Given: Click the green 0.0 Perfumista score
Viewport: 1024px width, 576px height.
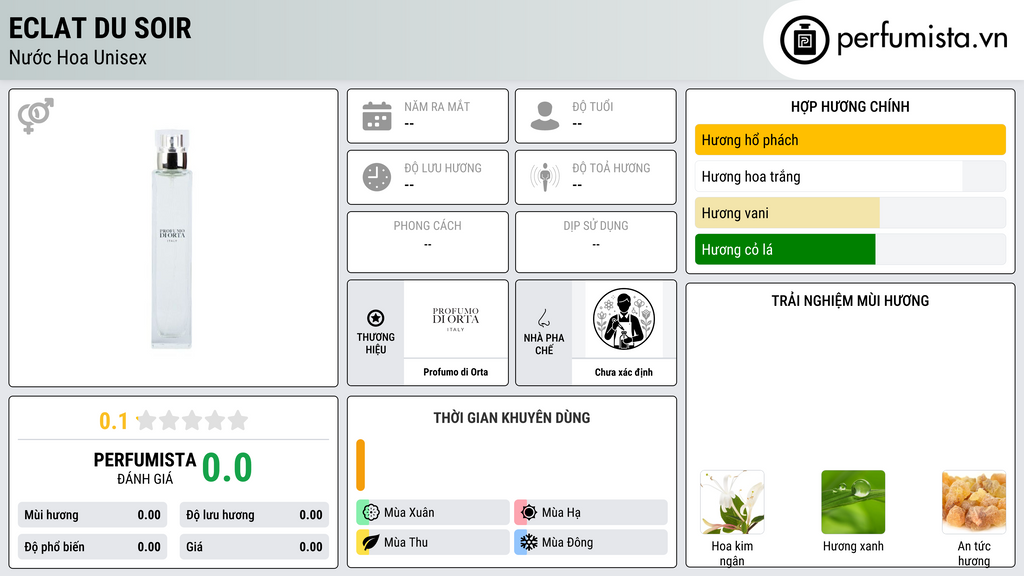Looking at the screenshot, I should pyautogui.click(x=227, y=468).
